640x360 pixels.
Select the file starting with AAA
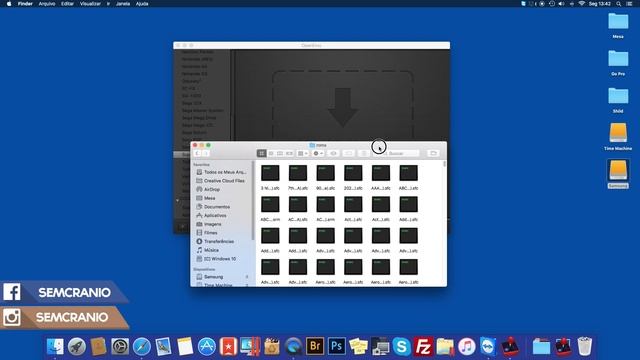[x=381, y=178]
